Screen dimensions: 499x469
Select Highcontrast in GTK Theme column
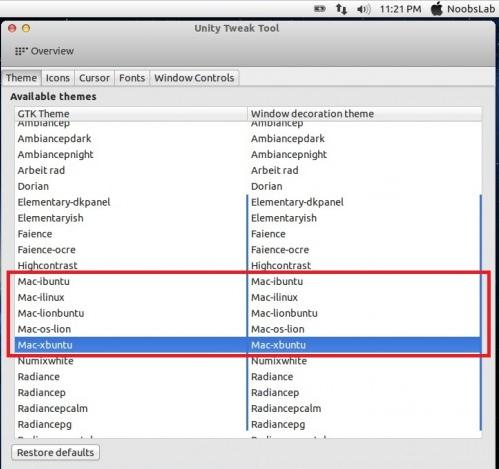tap(131, 266)
